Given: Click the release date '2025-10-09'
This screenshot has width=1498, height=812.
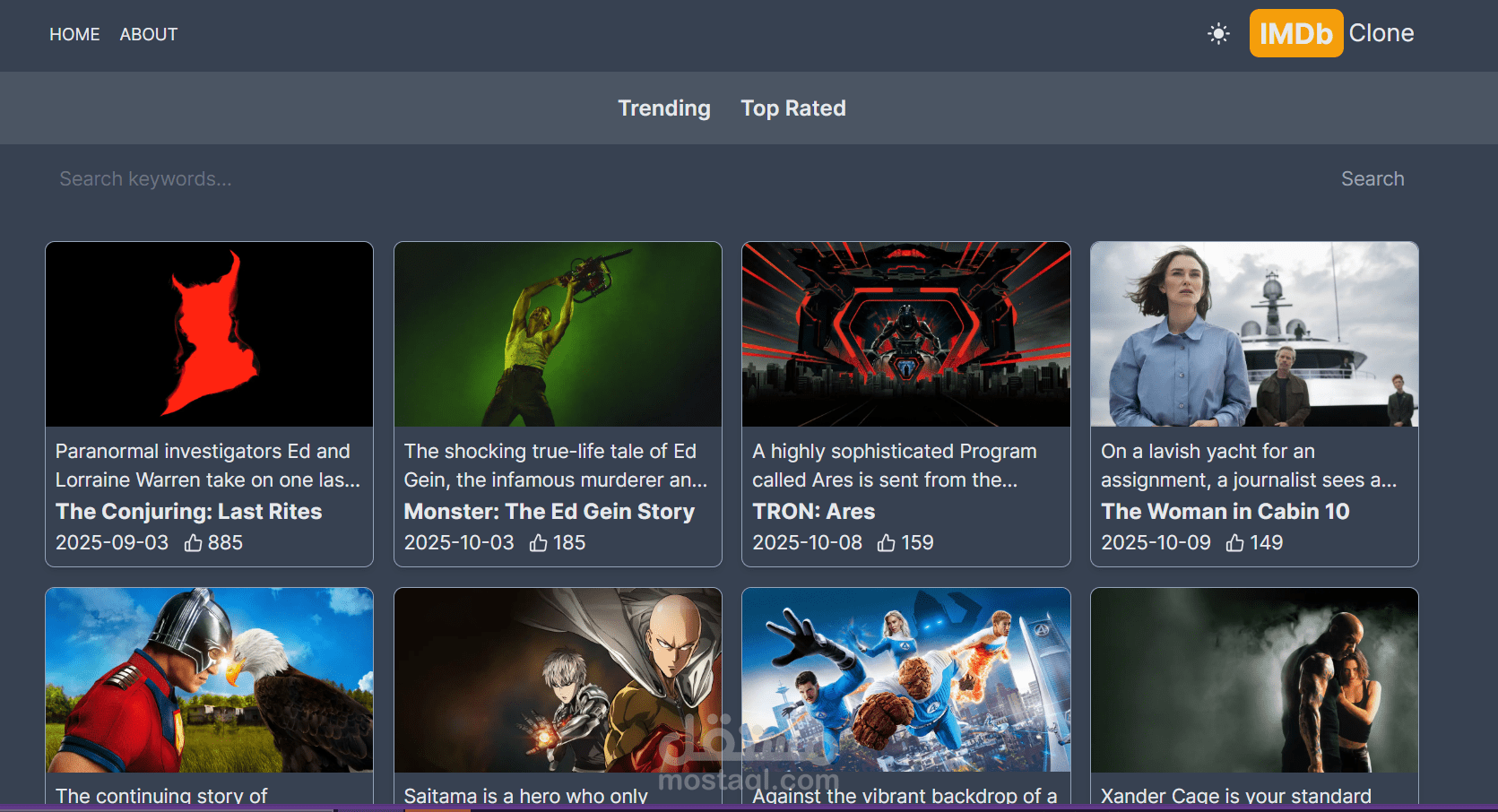Looking at the screenshot, I should click(1156, 543).
